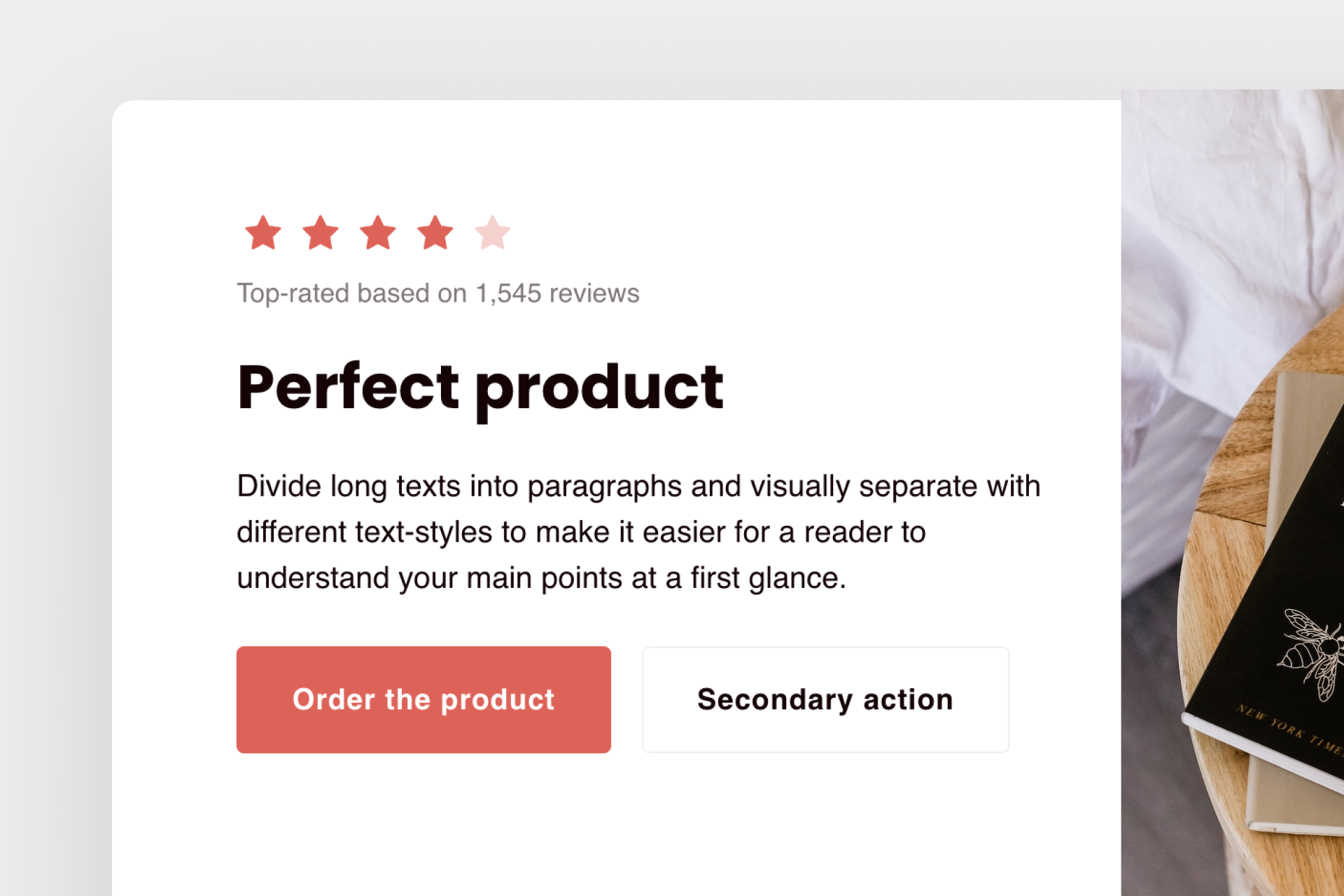Click the fourth star icon

pos(436,233)
